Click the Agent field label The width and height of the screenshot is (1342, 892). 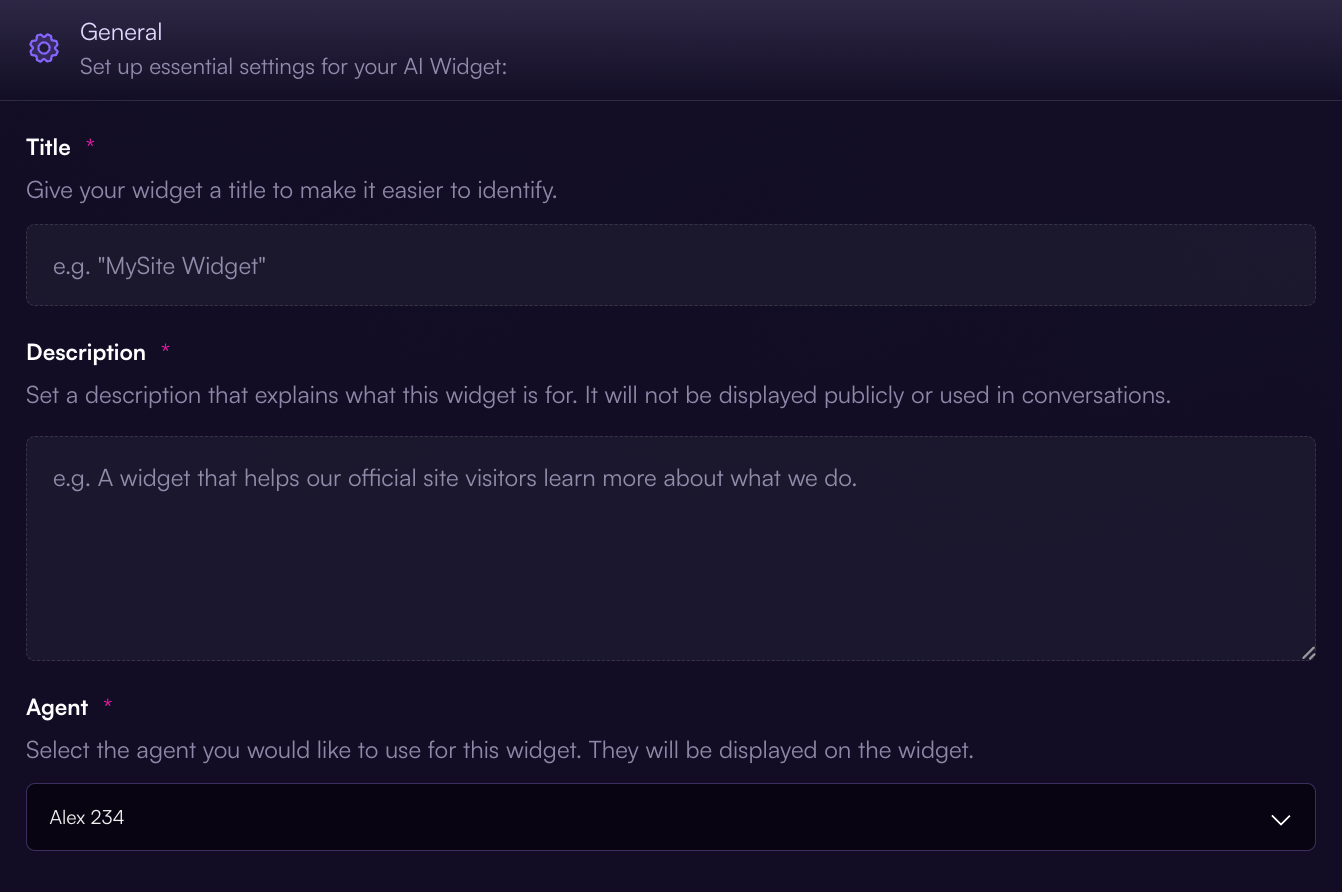[x=57, y=707]
